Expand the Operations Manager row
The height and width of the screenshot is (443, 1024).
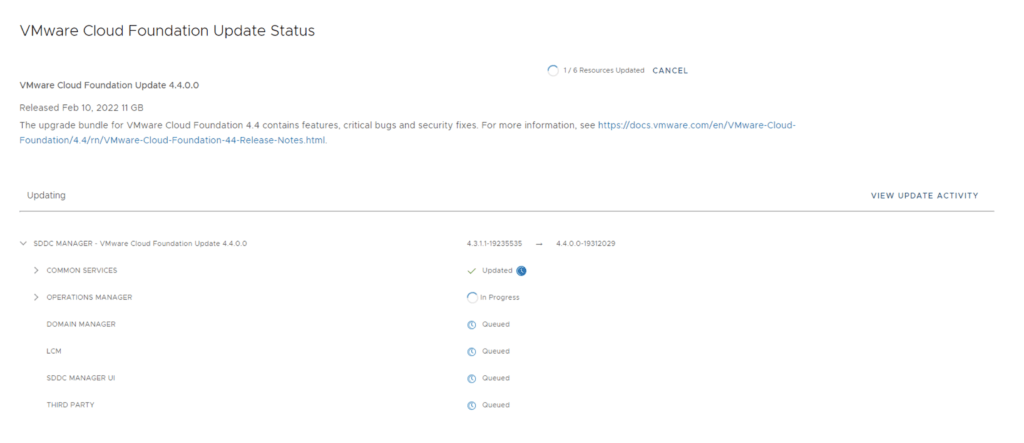[36, 297]
